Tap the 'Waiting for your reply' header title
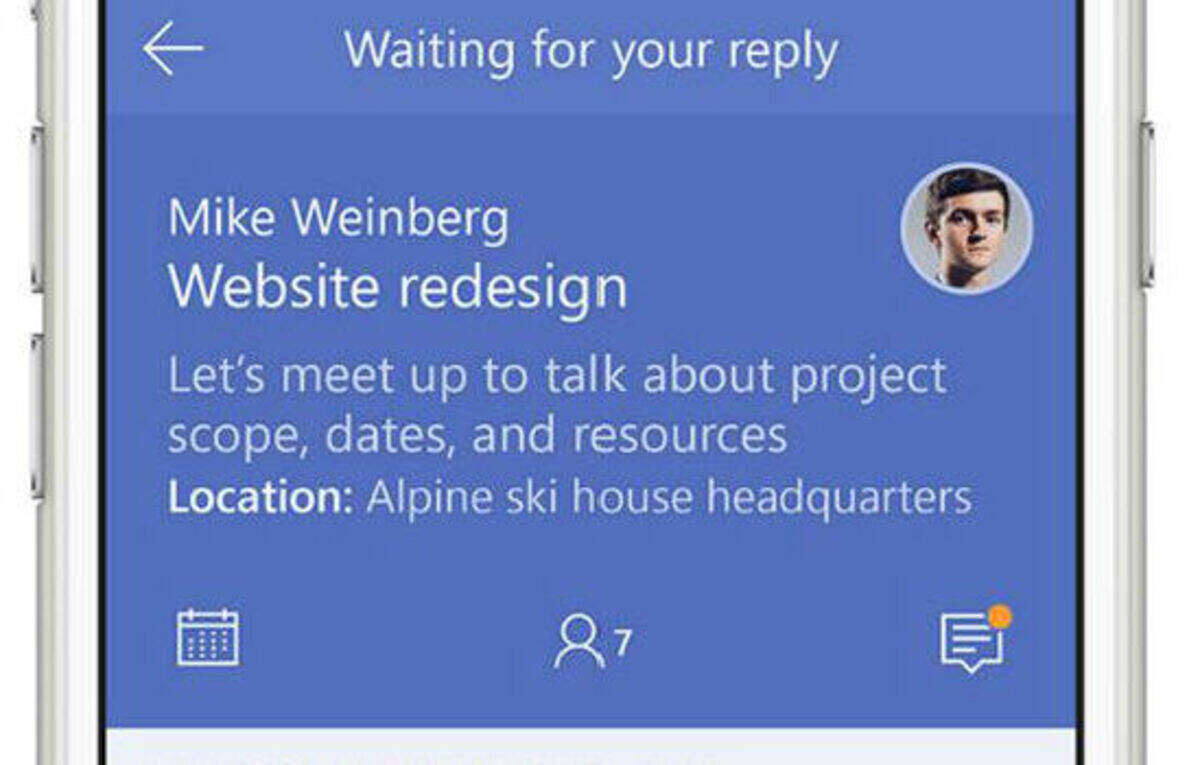The width and height of the screenshot is (1200, 765). pos(591,50)
